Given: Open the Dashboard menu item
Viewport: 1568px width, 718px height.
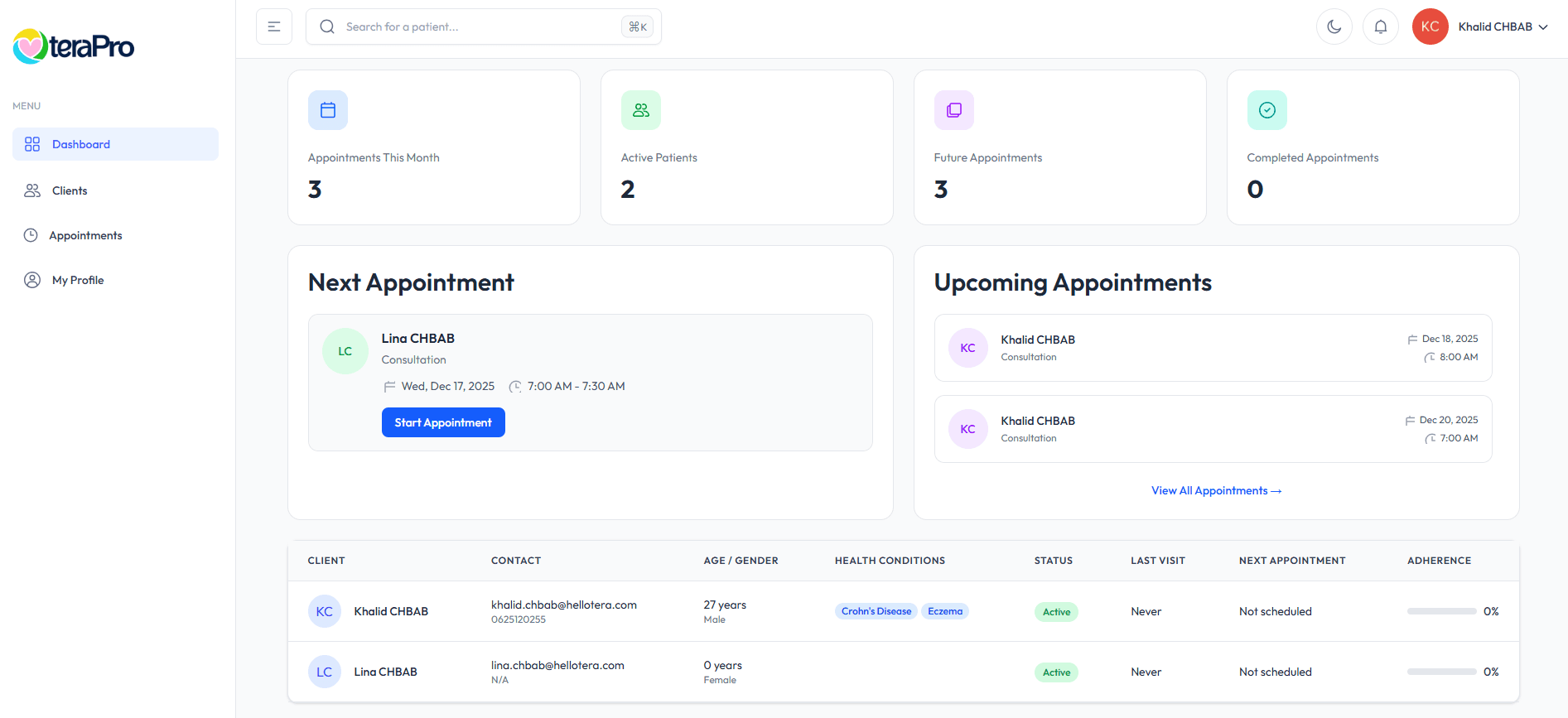Looking at the screenshot, I should pos(115,144).
